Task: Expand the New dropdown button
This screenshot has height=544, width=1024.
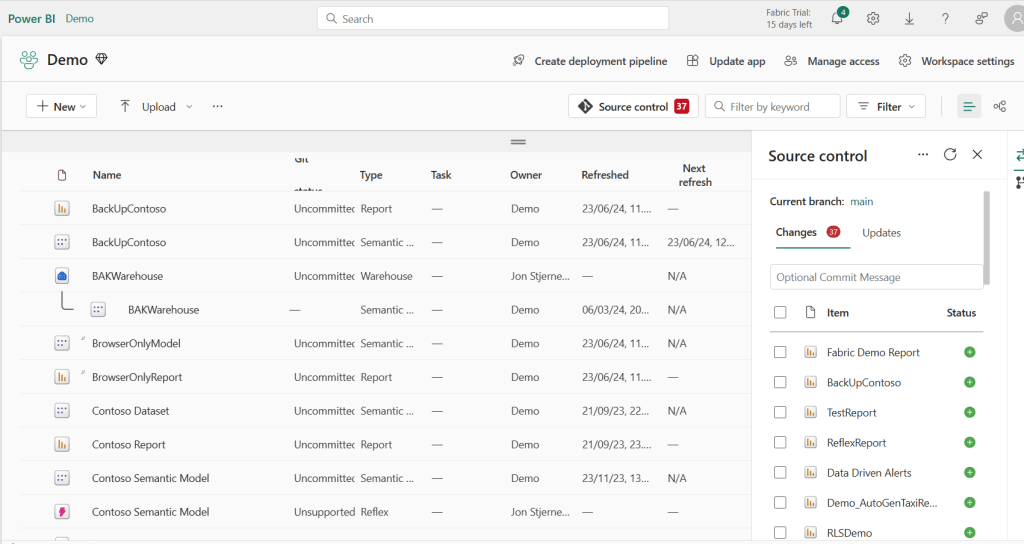Action: [x=61, y=107]
